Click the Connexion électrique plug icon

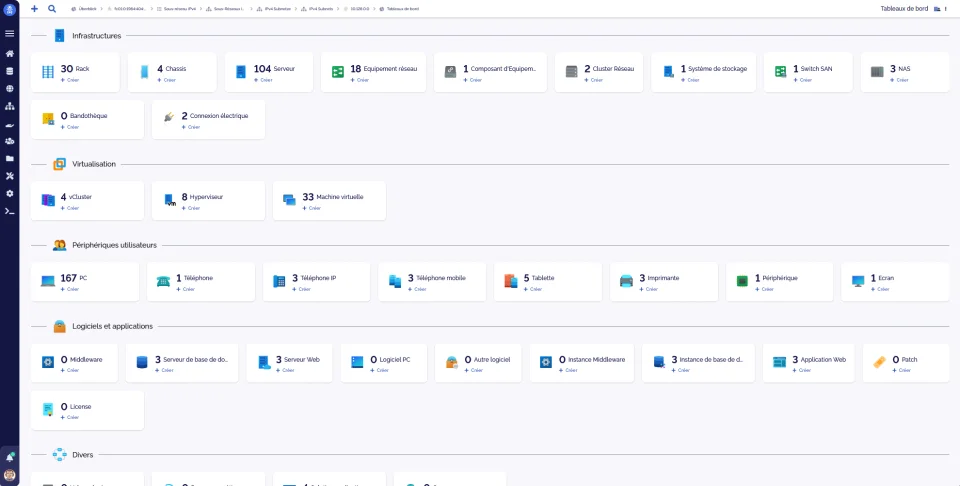169,117
